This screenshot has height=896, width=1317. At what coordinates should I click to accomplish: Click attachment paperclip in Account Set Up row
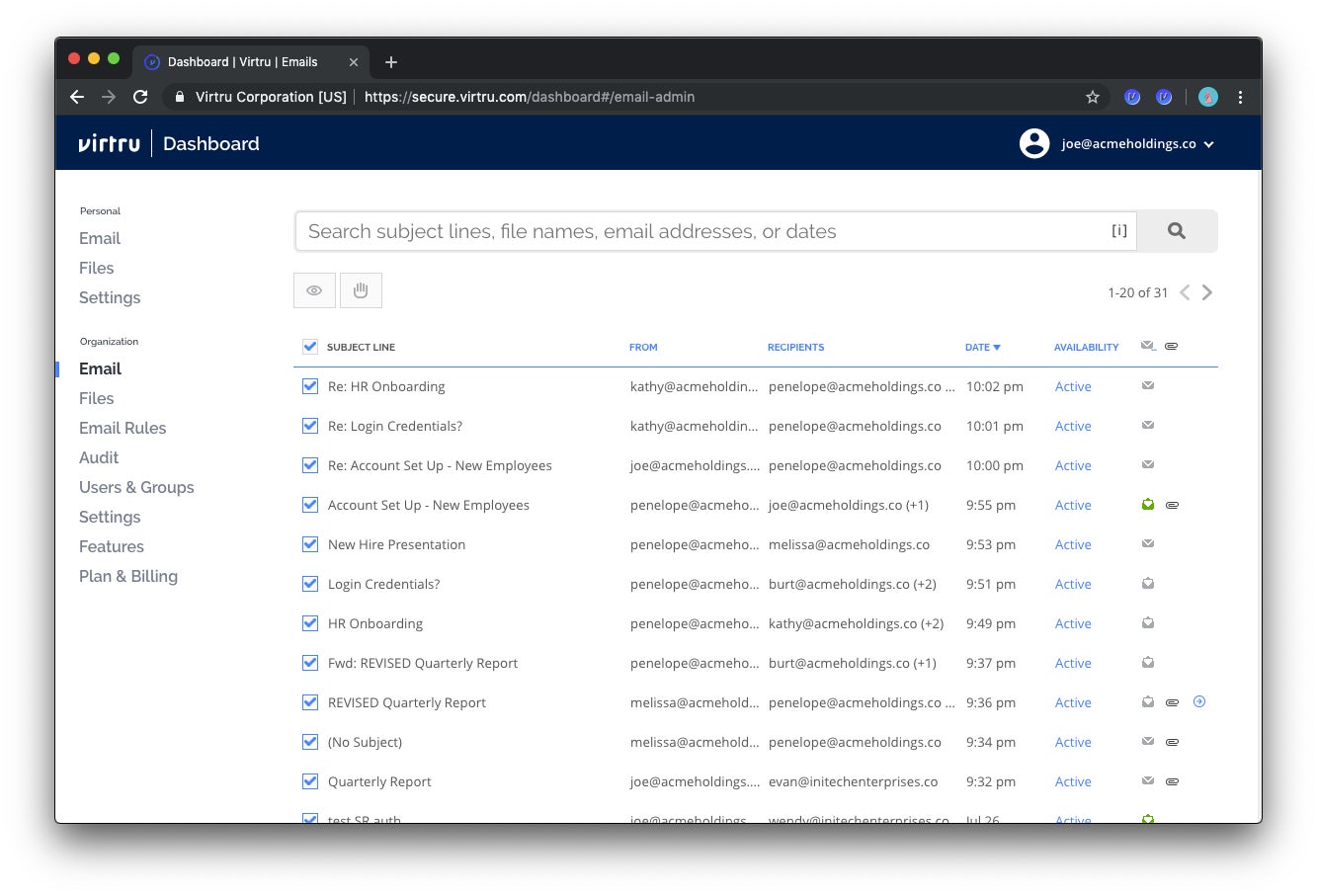[x=1172, y=505]
